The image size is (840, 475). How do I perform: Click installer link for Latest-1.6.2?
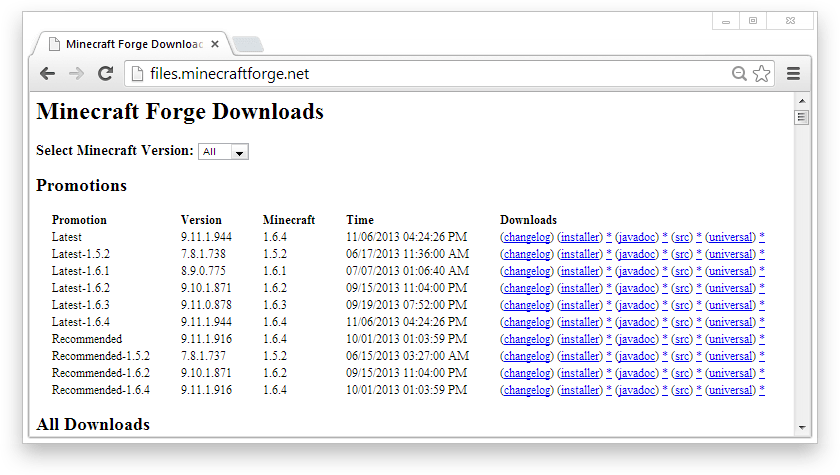[580, 288]
